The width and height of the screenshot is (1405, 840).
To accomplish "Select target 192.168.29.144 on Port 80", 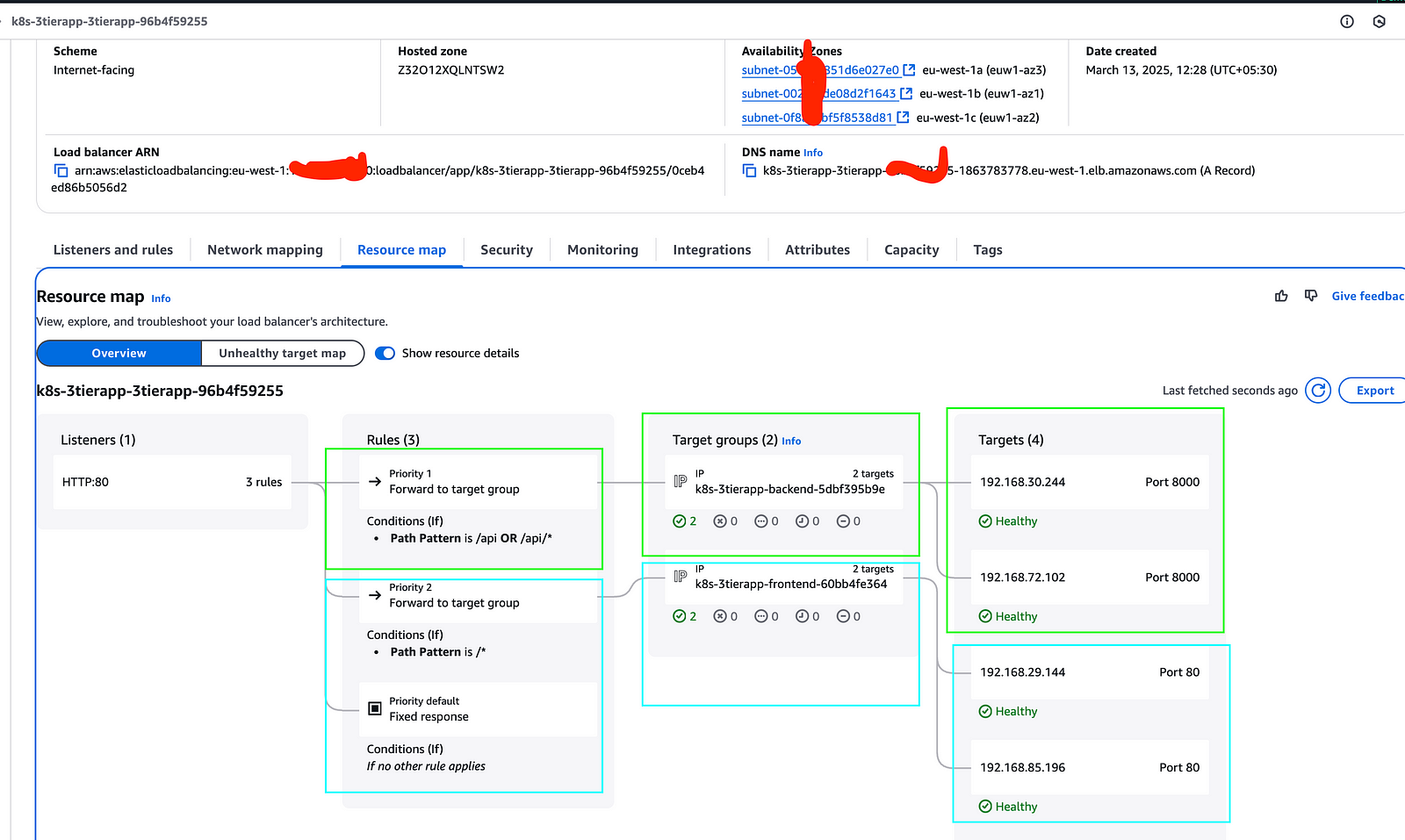I will point(1090,672).
